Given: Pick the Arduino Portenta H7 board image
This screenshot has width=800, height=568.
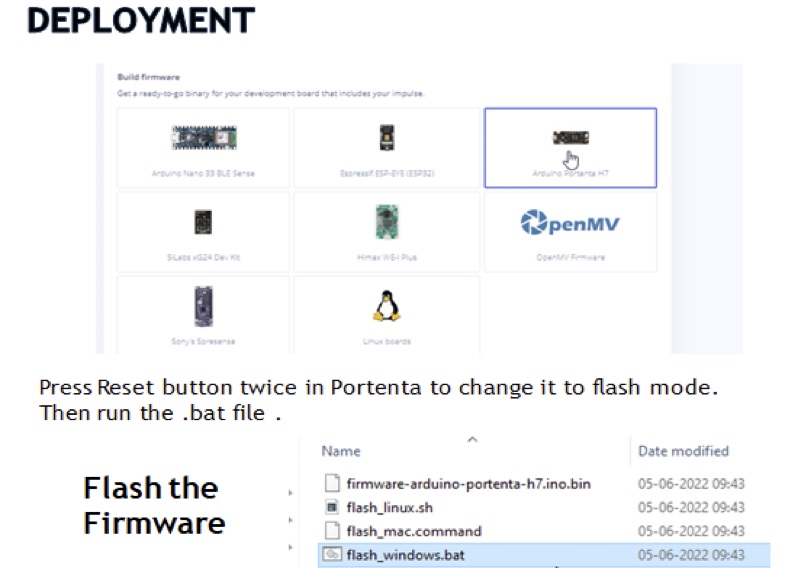Looking at the screenshot, I should [x=570, y=137].
